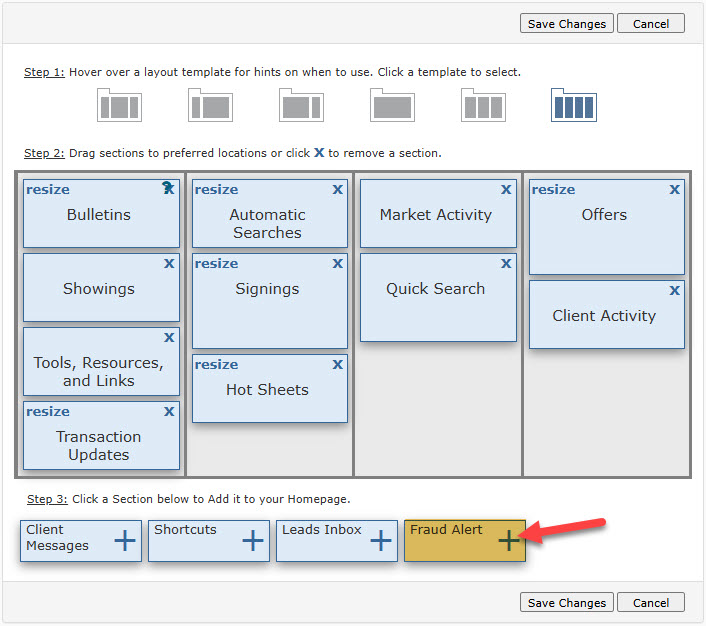Remove the Market Activity section

coord(506,190)
